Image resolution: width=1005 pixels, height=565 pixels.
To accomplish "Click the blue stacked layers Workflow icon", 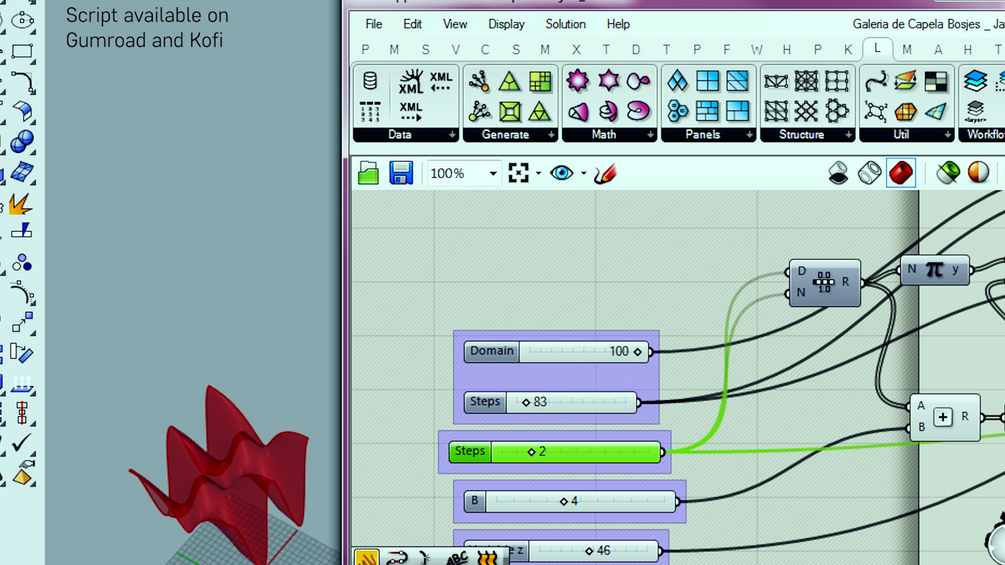I will click(x=975, y=81).
